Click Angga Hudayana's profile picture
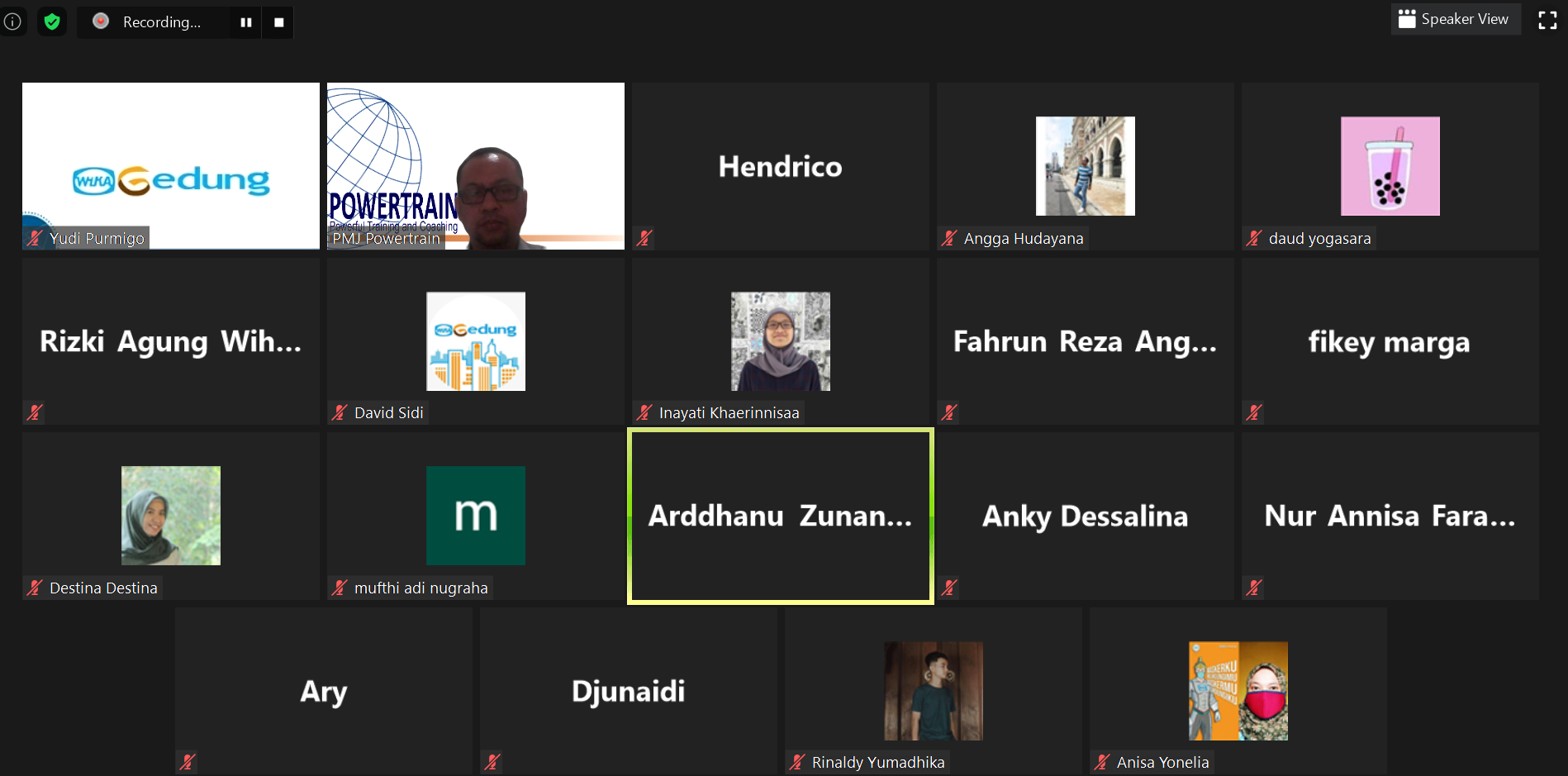This screenshot has width=1568, height=776. click(1085, 166)
